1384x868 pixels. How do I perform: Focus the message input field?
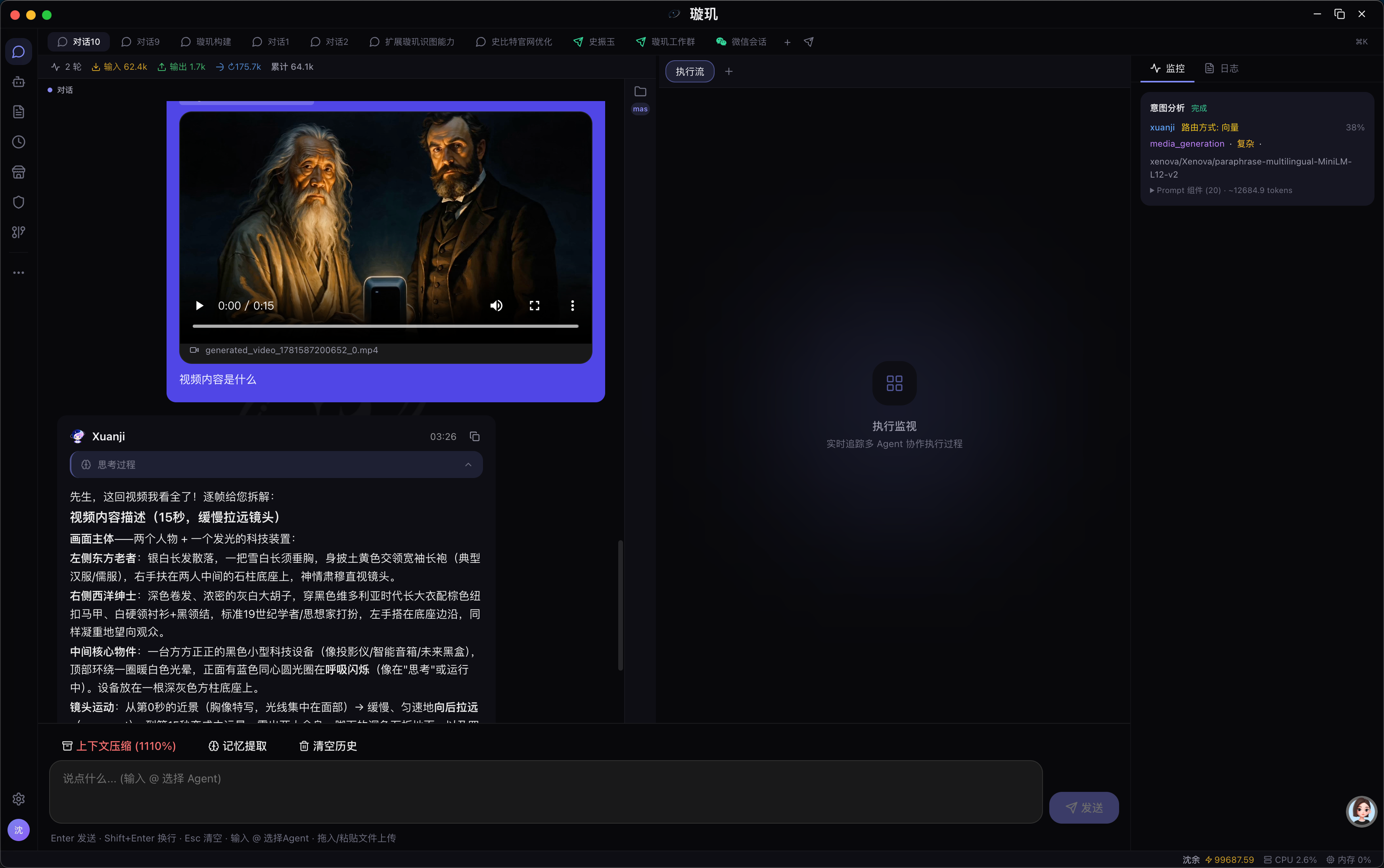coord(546,792)
